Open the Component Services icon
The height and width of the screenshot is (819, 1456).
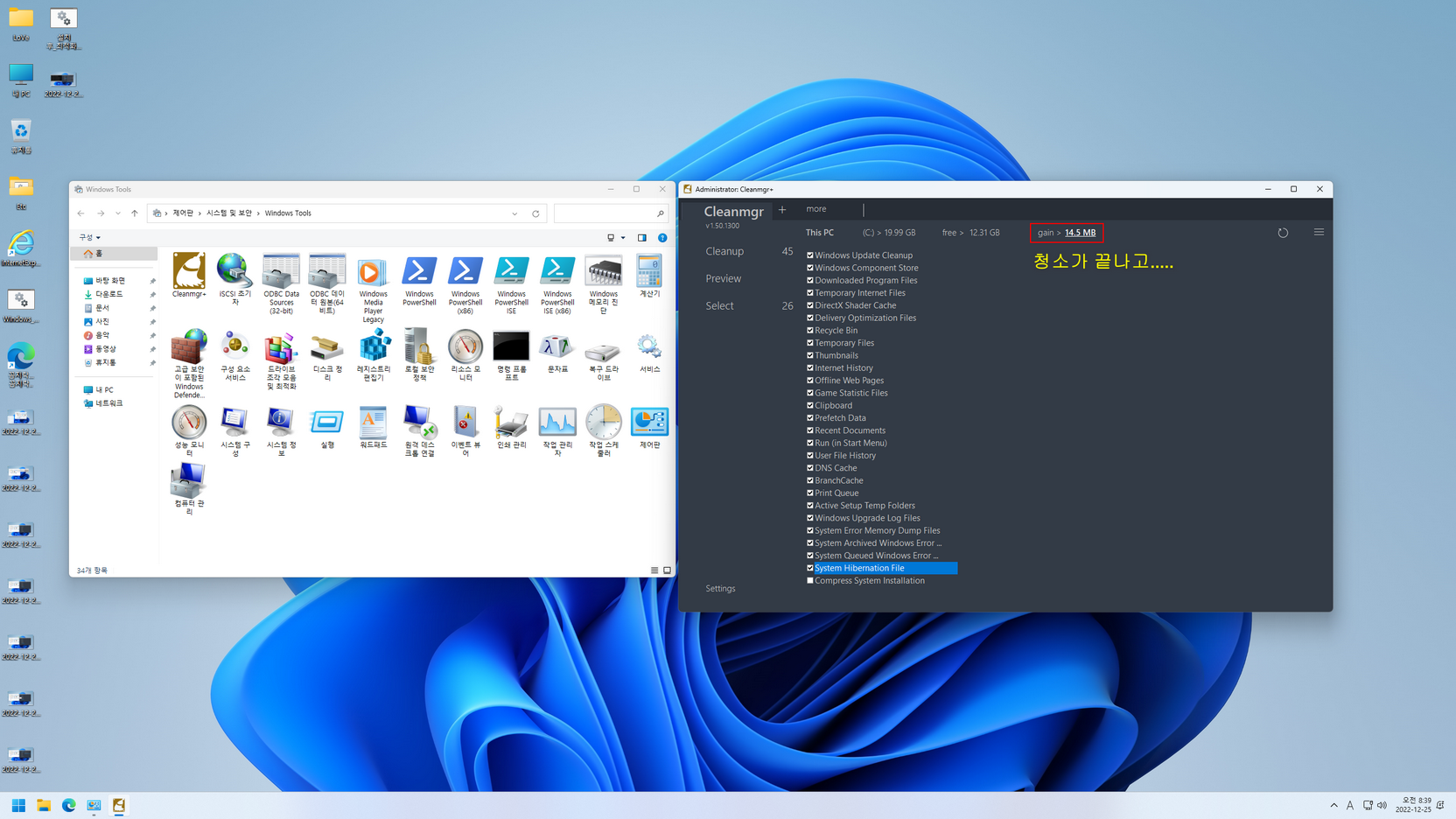(x=234, y=355)
